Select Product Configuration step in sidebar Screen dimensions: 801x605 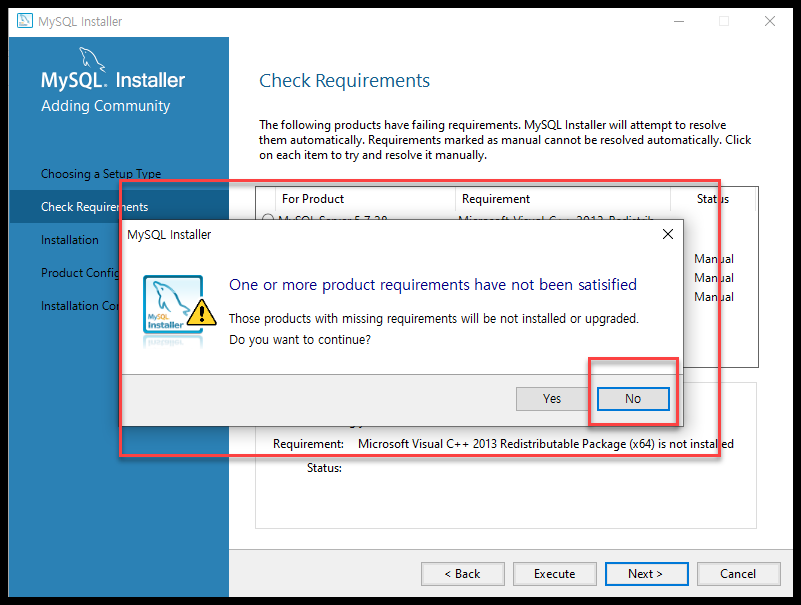pyautogui.click(x=80, y=273)
